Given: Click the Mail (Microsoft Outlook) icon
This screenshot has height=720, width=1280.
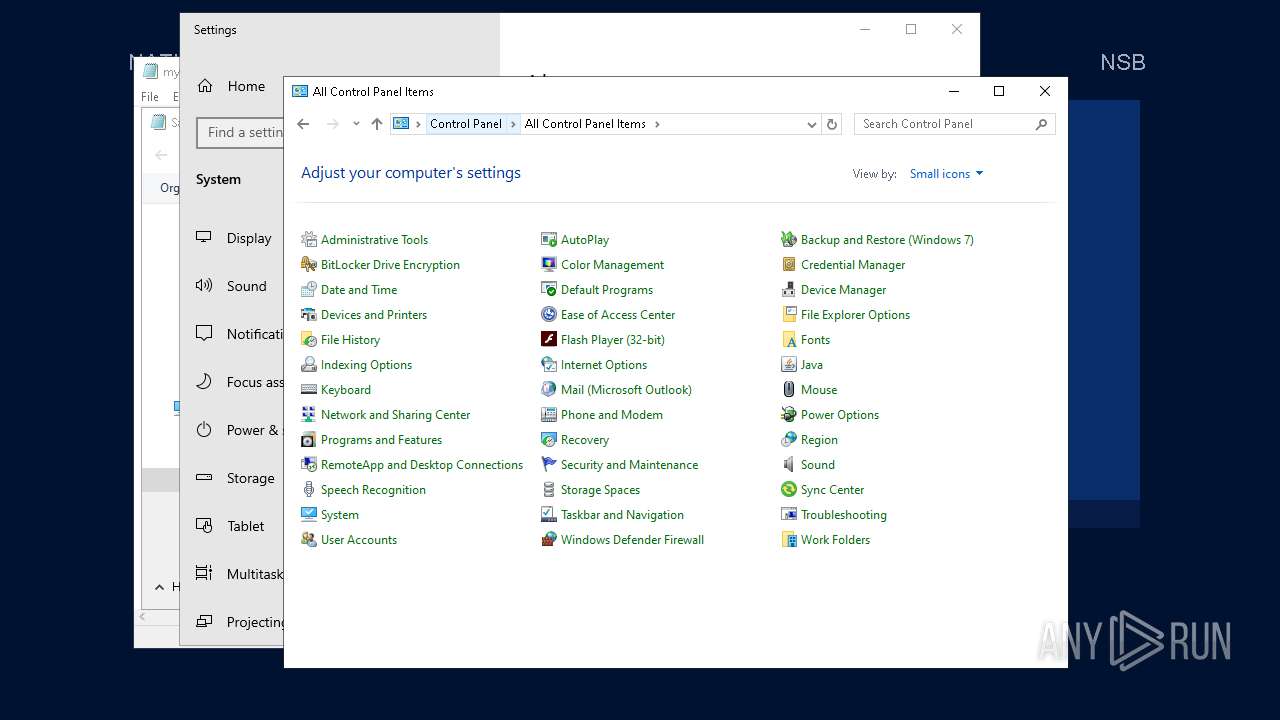Looking at the screenshot, I should coord(549,390).
